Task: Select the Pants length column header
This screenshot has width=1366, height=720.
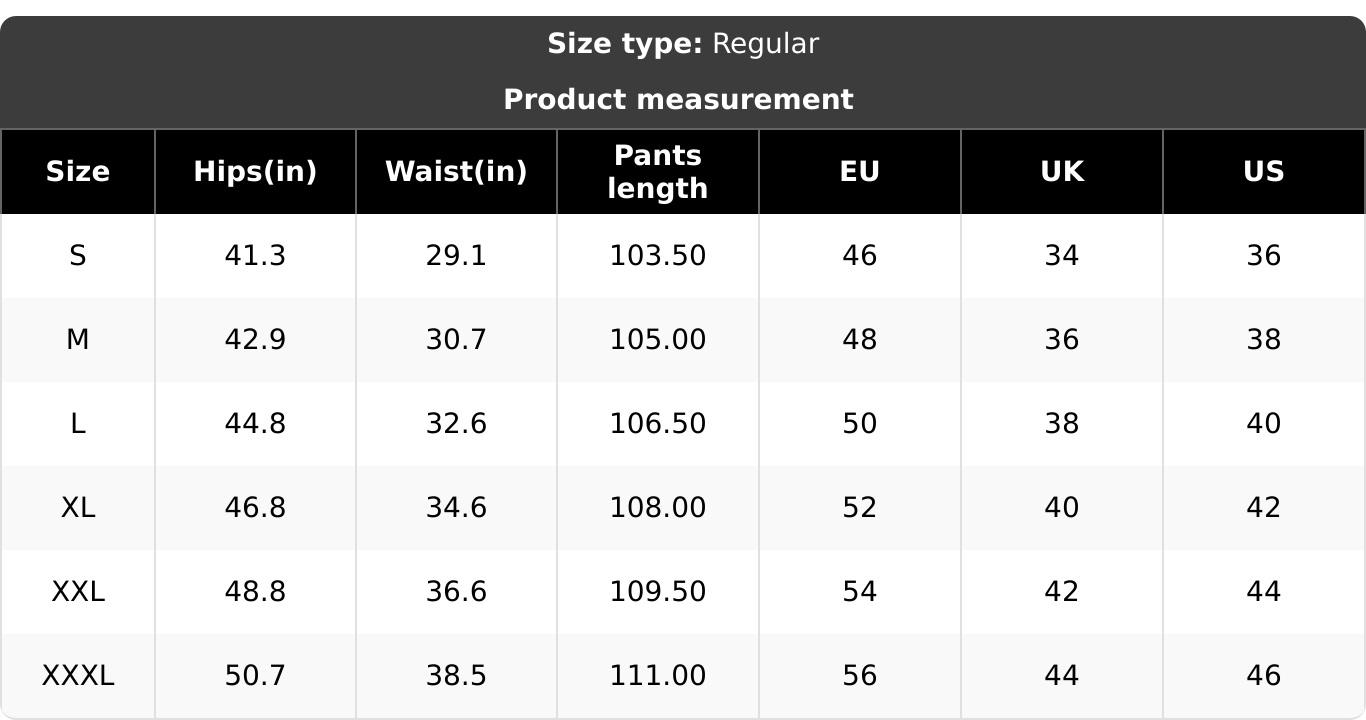Action: click(x=658, y=172)
